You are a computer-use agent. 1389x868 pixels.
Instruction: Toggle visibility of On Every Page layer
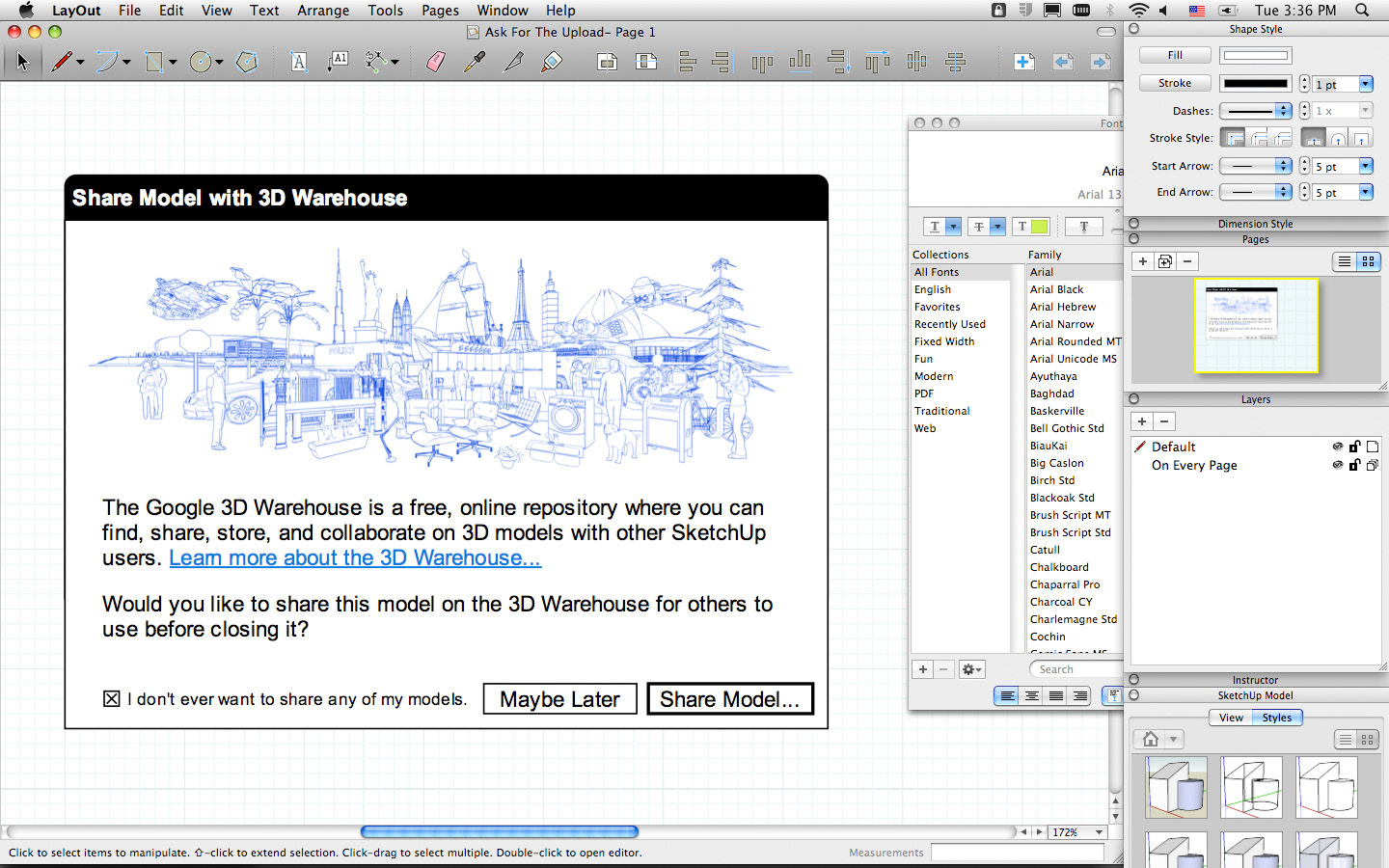[1337, 465]
